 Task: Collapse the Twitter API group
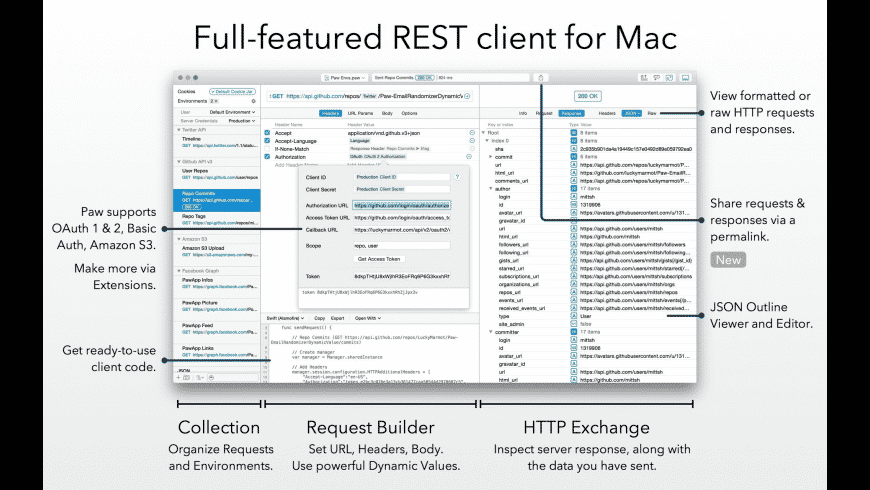(x=179, y=130)
